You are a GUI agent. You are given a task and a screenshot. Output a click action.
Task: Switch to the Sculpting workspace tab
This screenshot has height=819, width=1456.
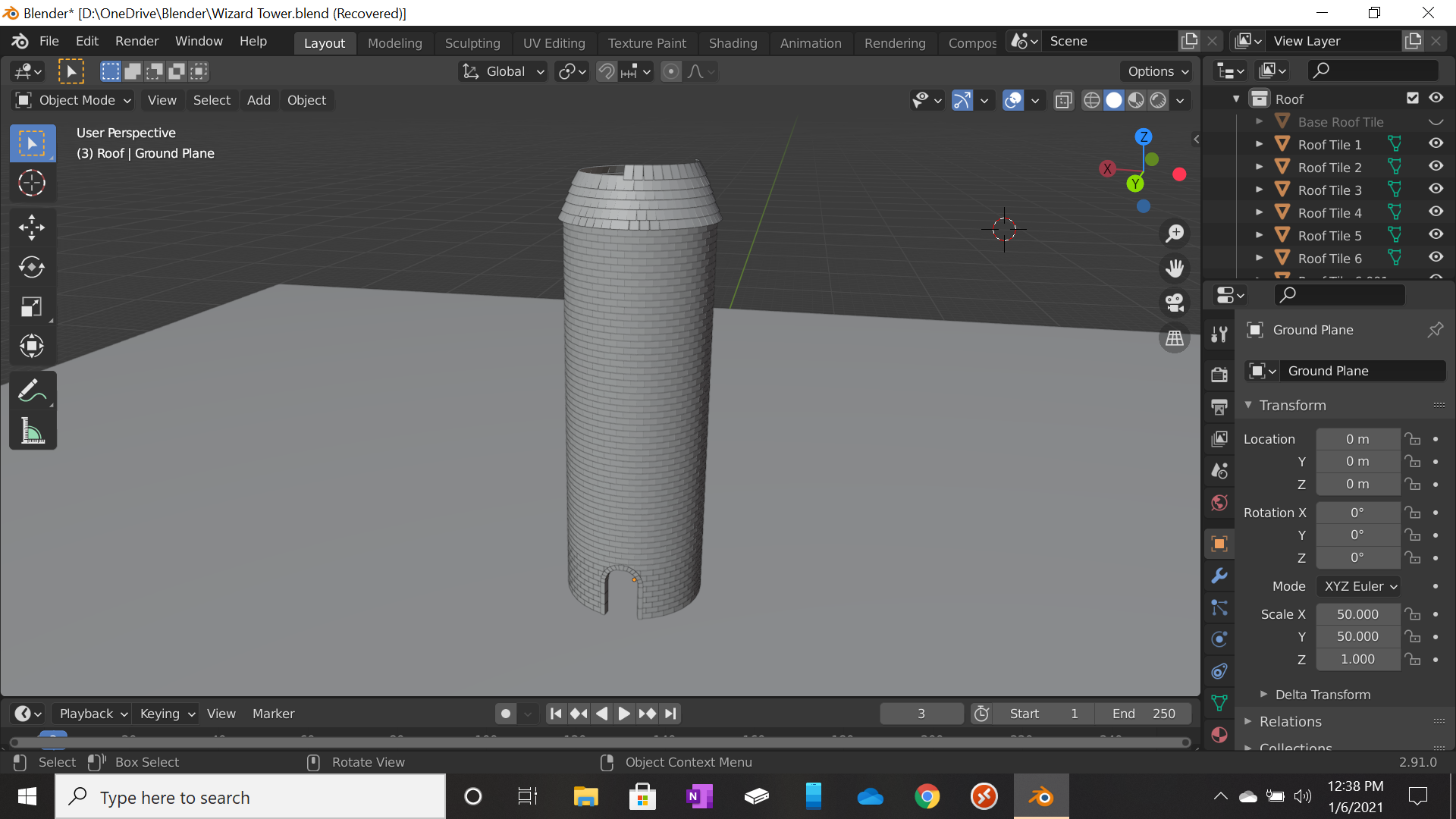click(x=472, y=43)
